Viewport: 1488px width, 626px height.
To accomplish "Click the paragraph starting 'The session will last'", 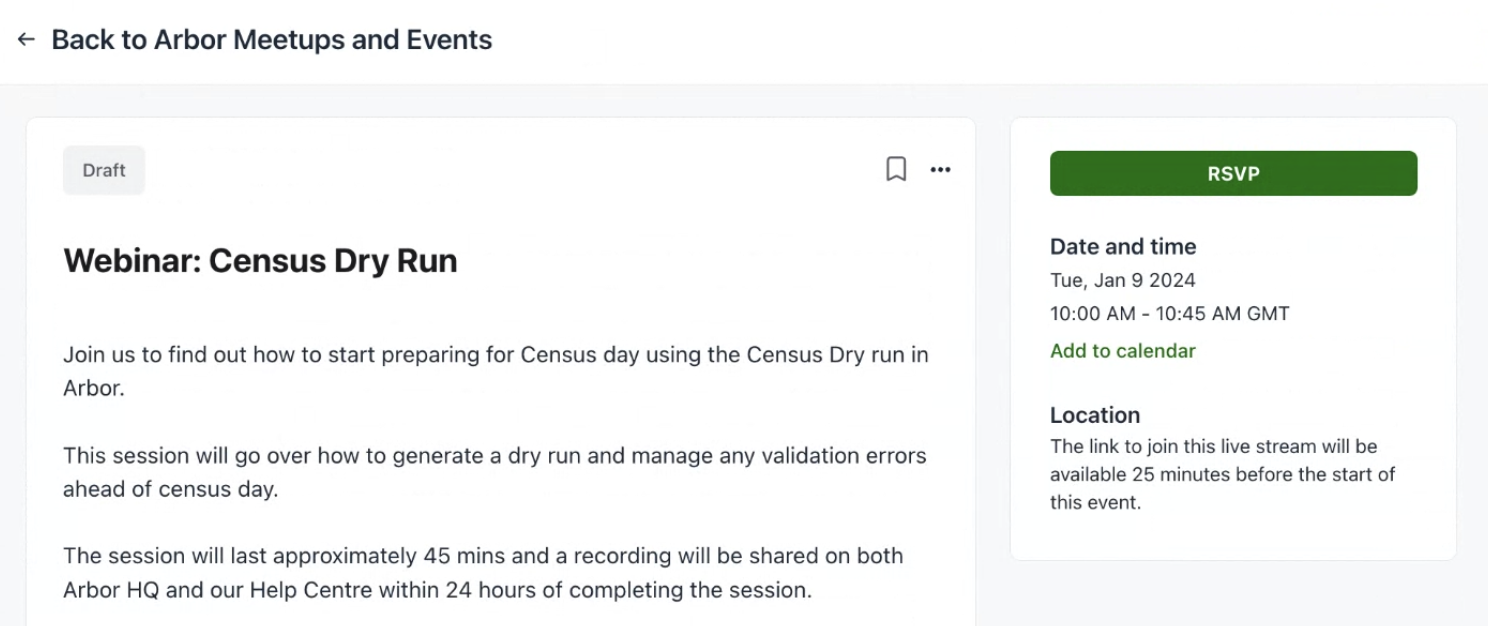I will 483,572.
